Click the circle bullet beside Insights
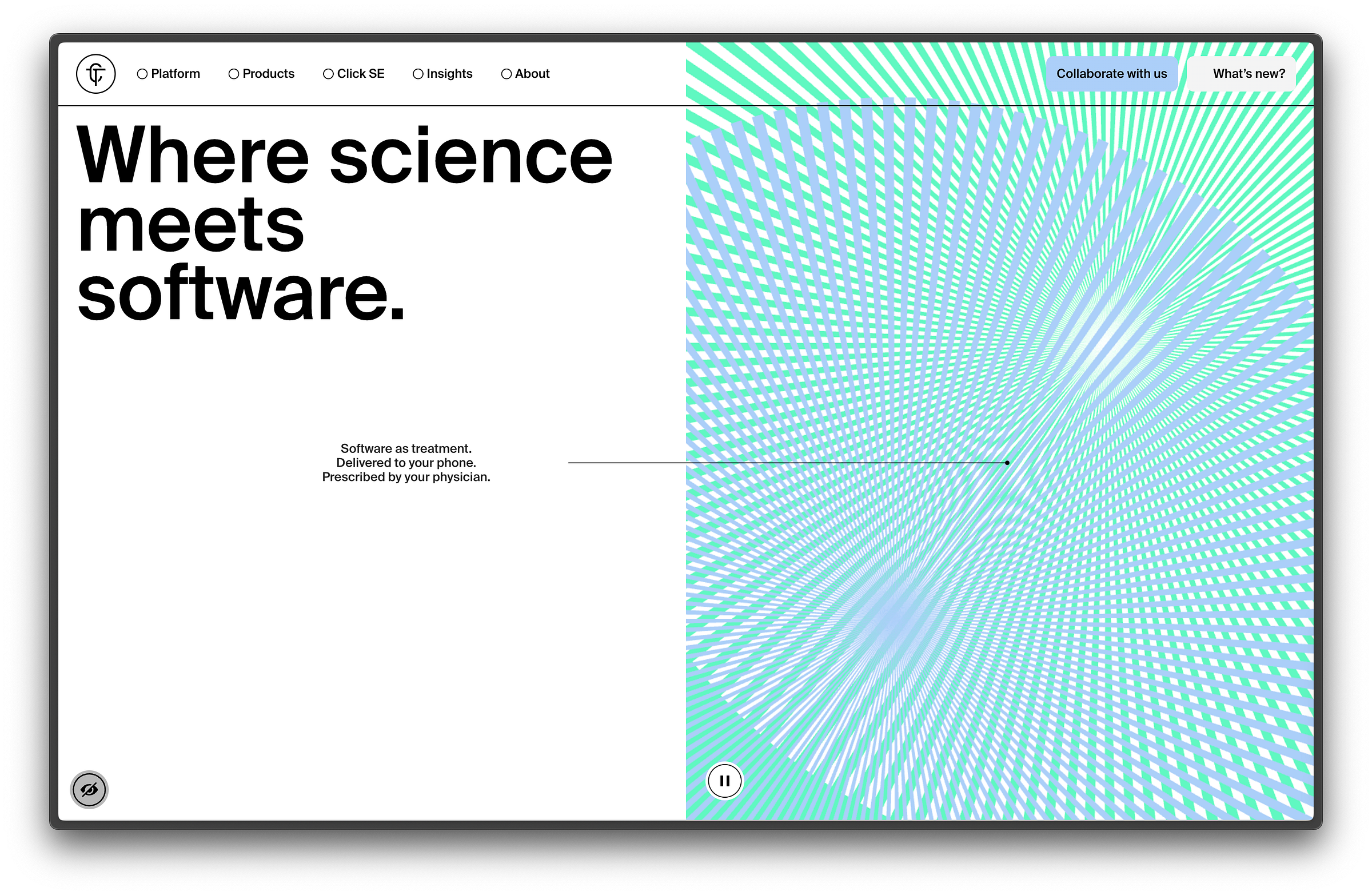Screen dimensions: 1372x895 (x=418, y=74)
